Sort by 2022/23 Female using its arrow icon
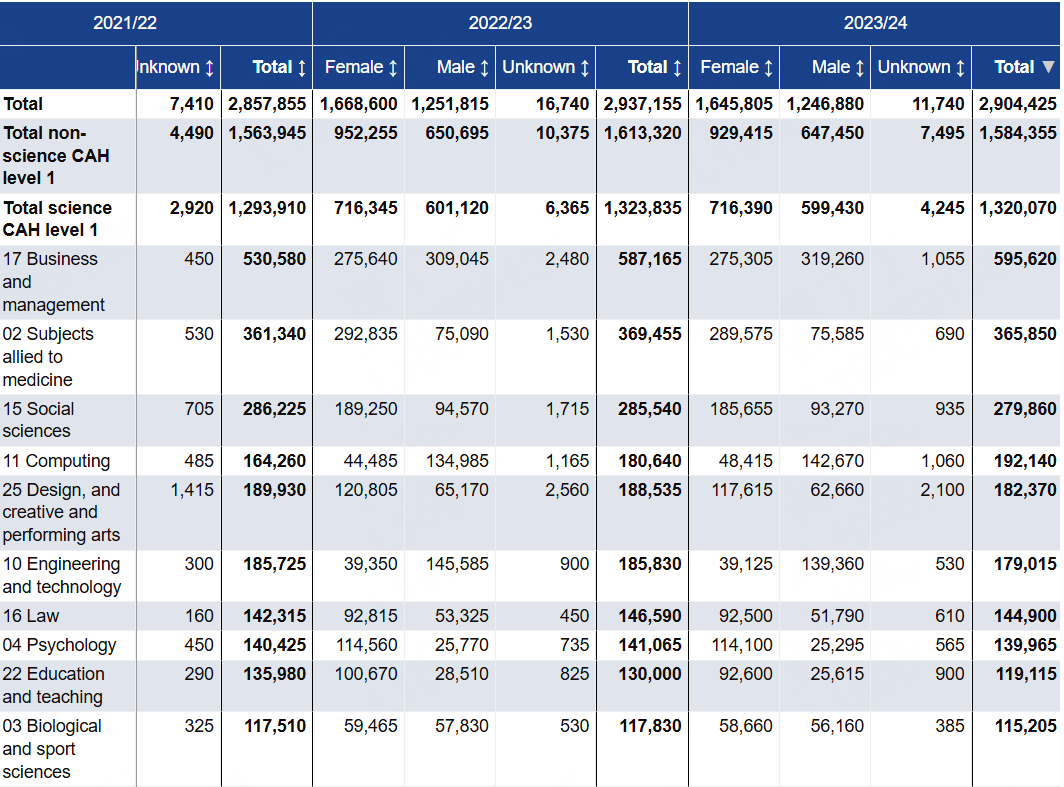Viewport: 1064px width, 787px height. 393,68
